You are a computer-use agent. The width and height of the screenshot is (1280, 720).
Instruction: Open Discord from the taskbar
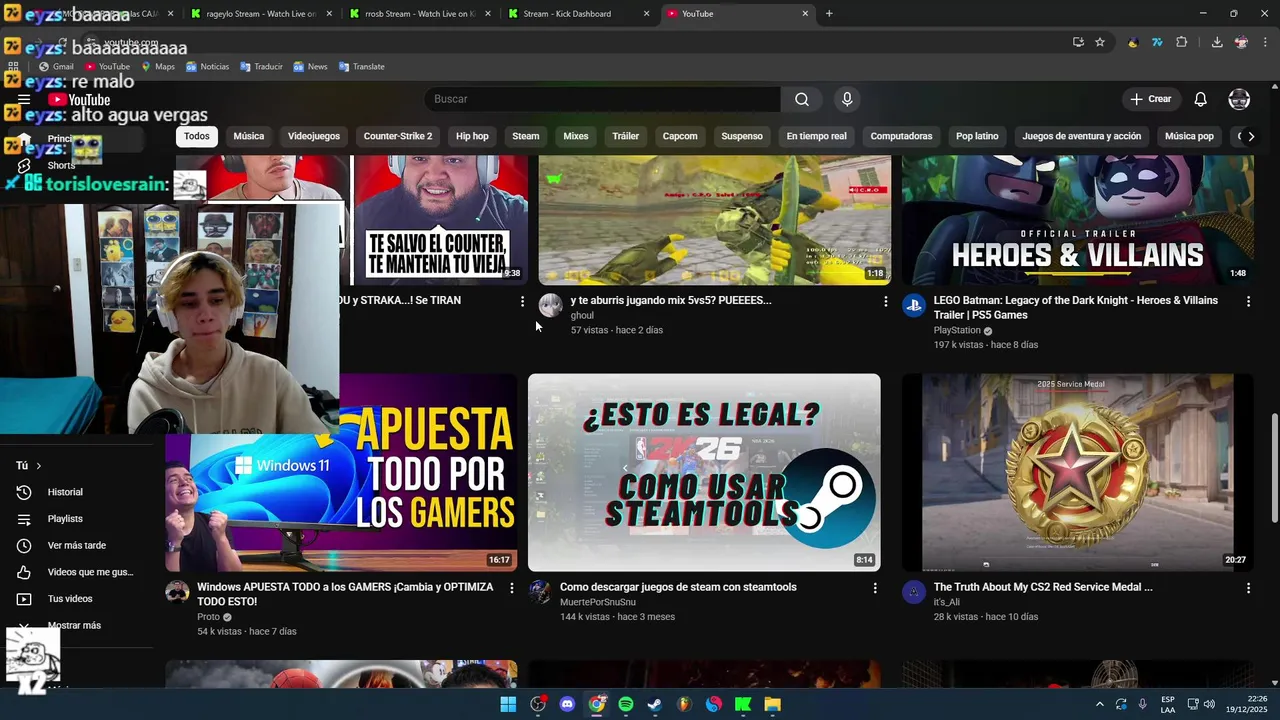coord(568,704)
